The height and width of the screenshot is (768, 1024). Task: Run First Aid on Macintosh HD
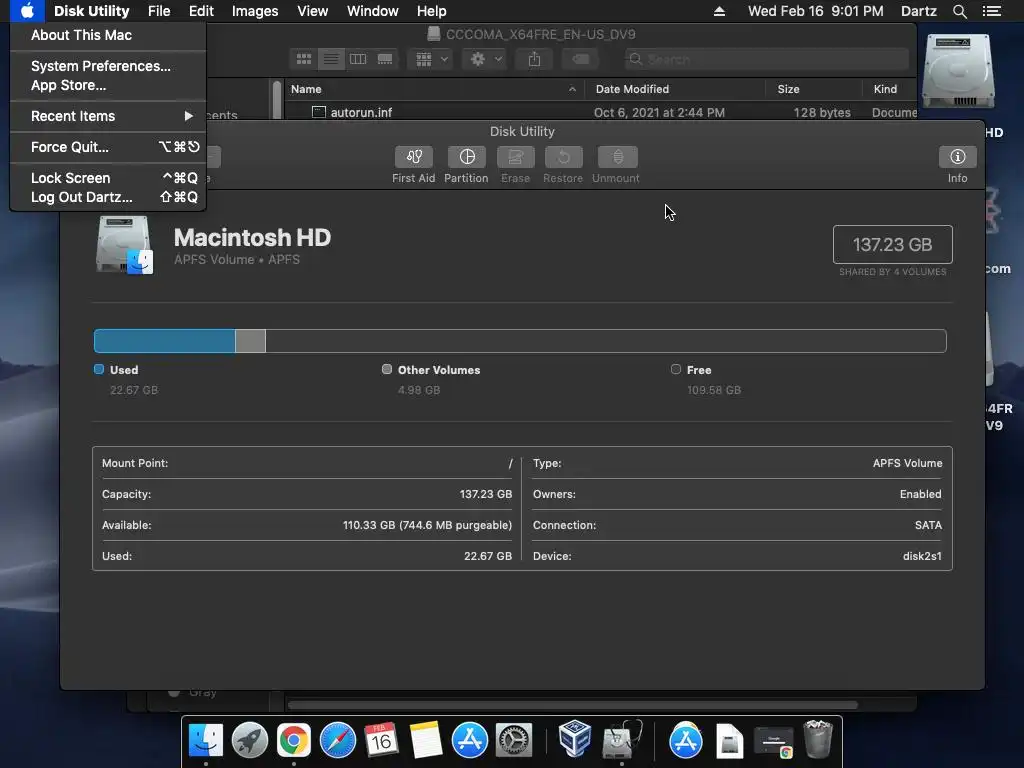click(413, 157)
